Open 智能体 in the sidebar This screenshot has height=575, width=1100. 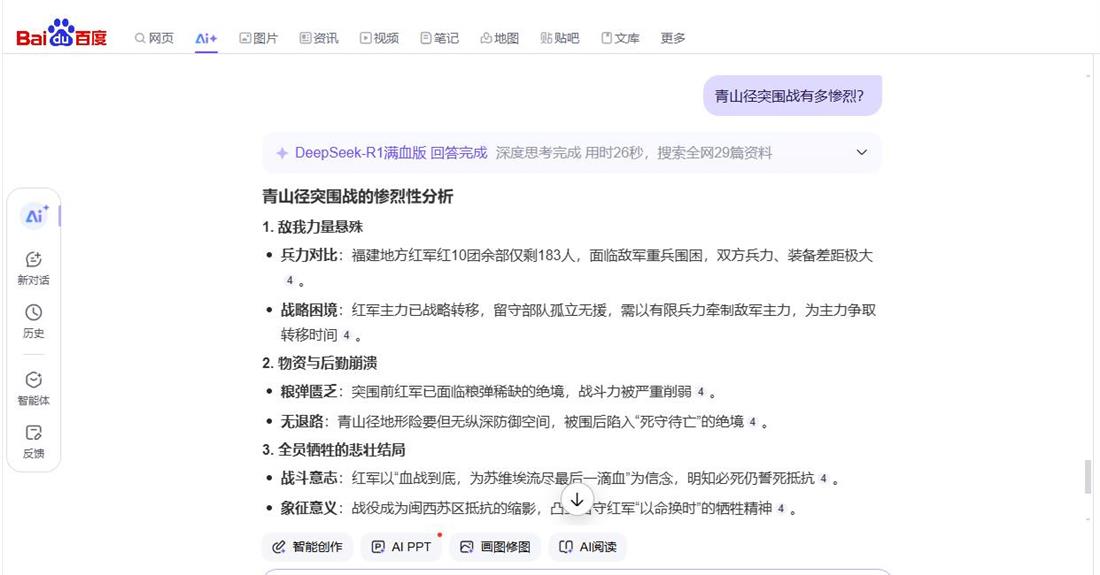tap(34, 389)
